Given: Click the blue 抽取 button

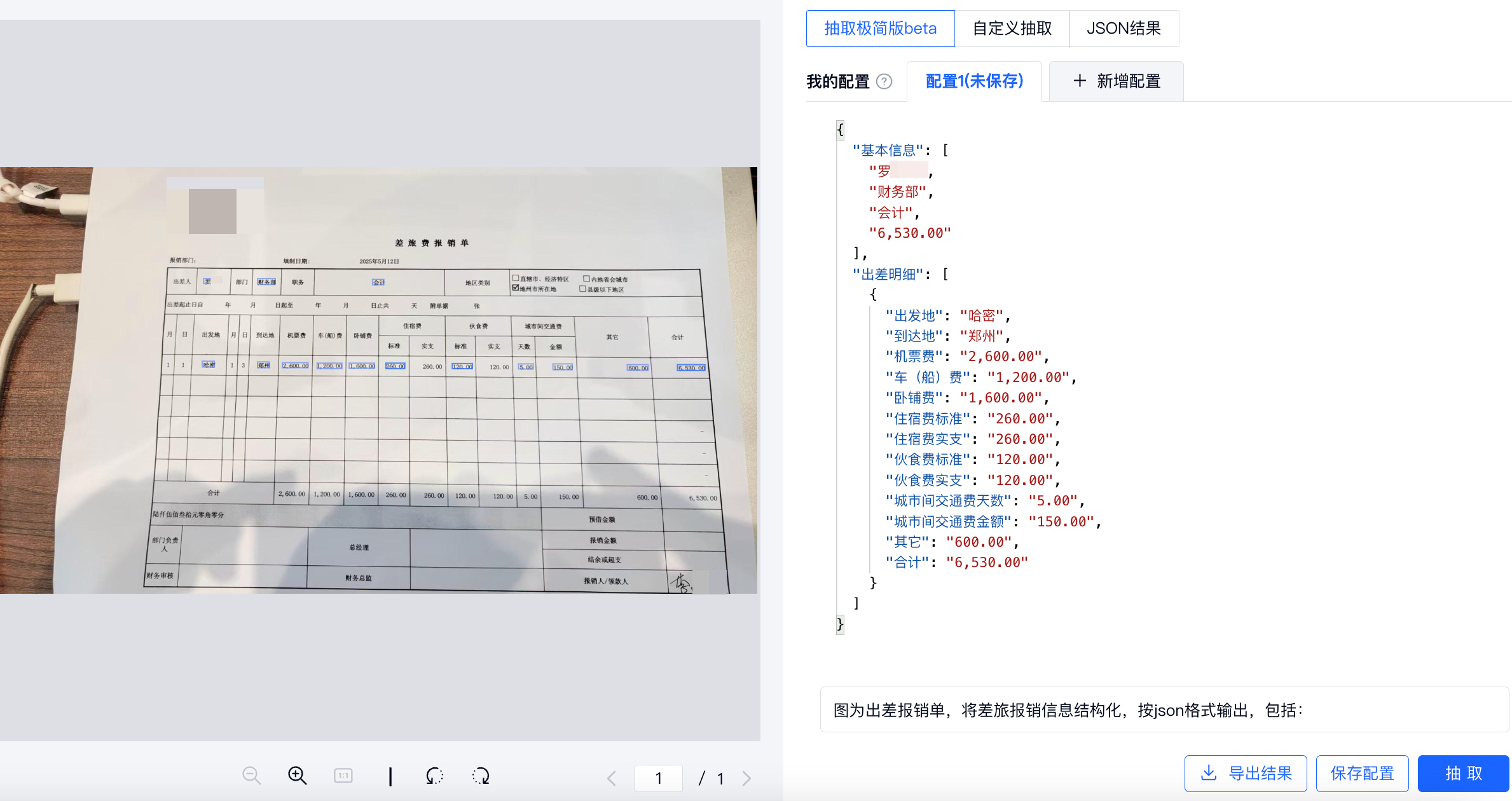Looking at the screenshot, I should (x=1463, y=773).
